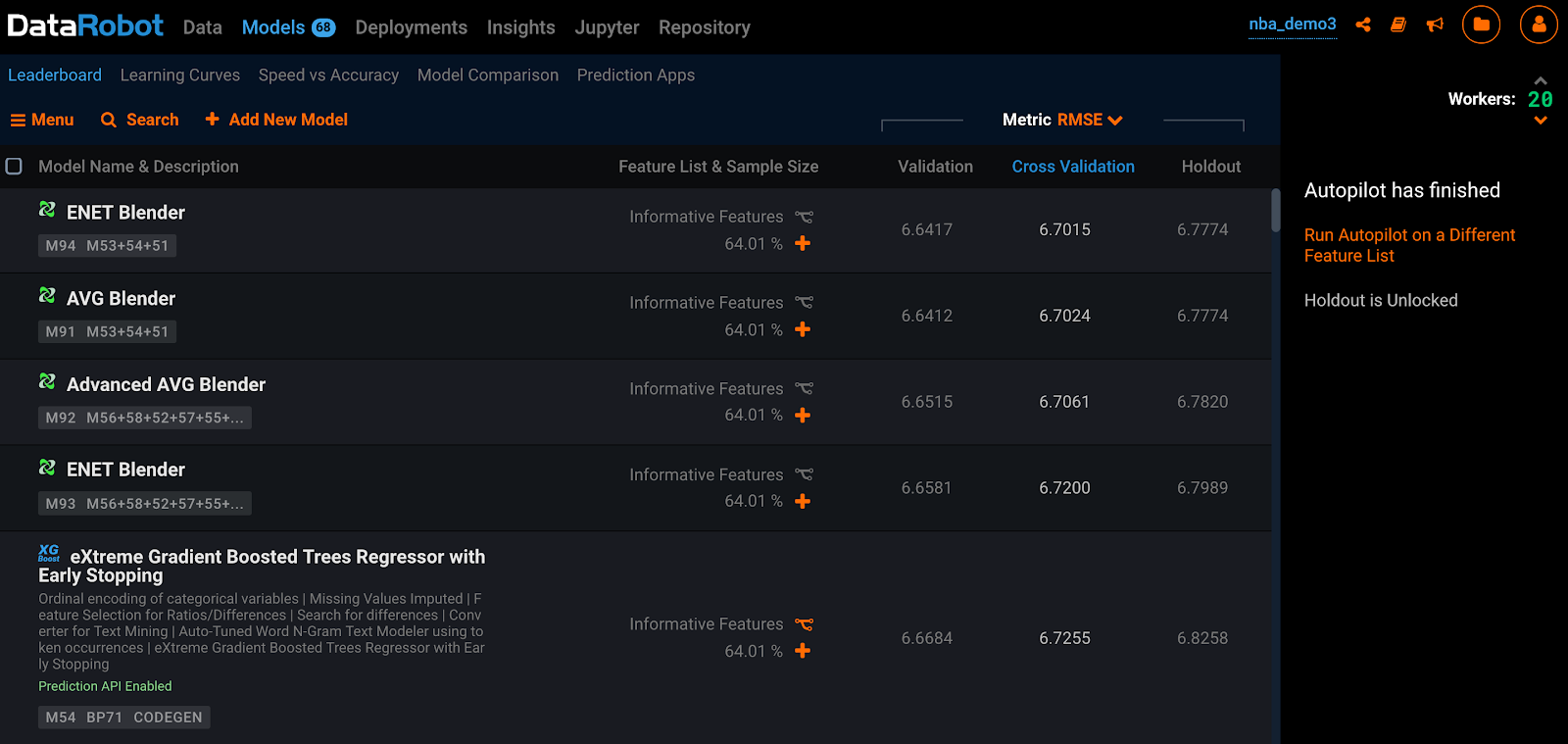Click the M93 model tag
The height and width of the screenshot is (744, 1568).
[61, 504]
